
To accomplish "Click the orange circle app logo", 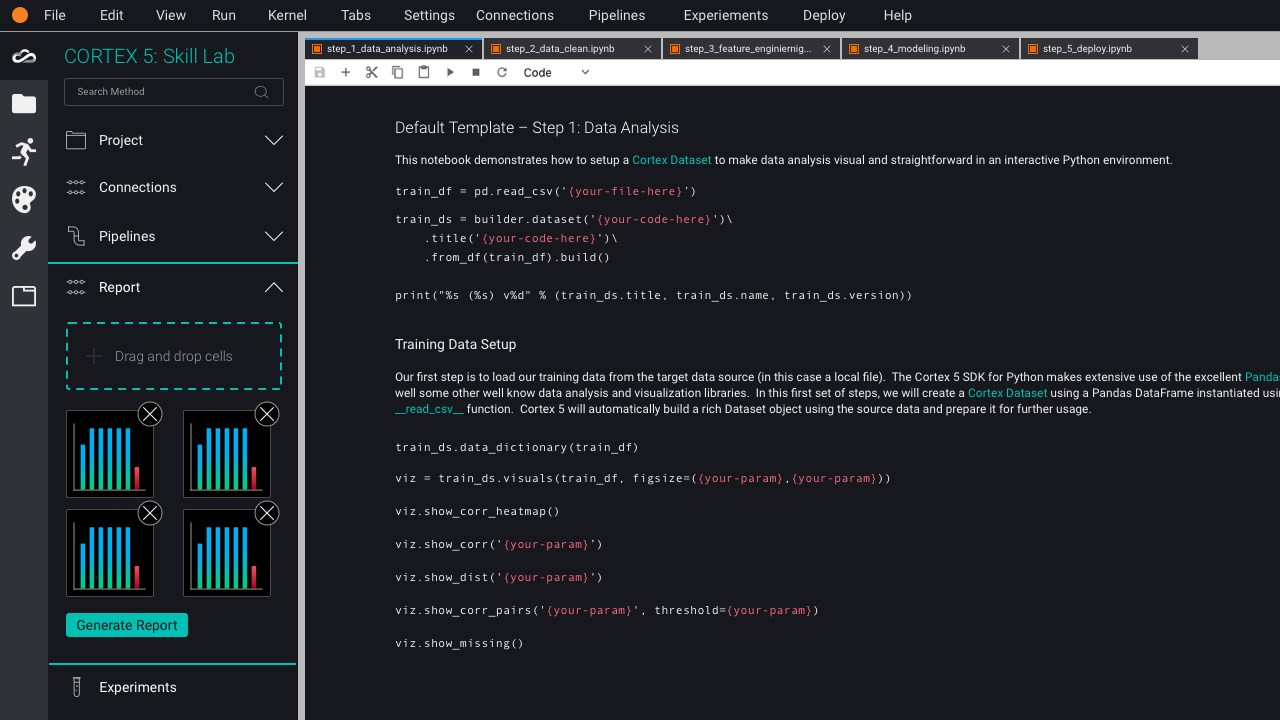I will tap(19, 15).
